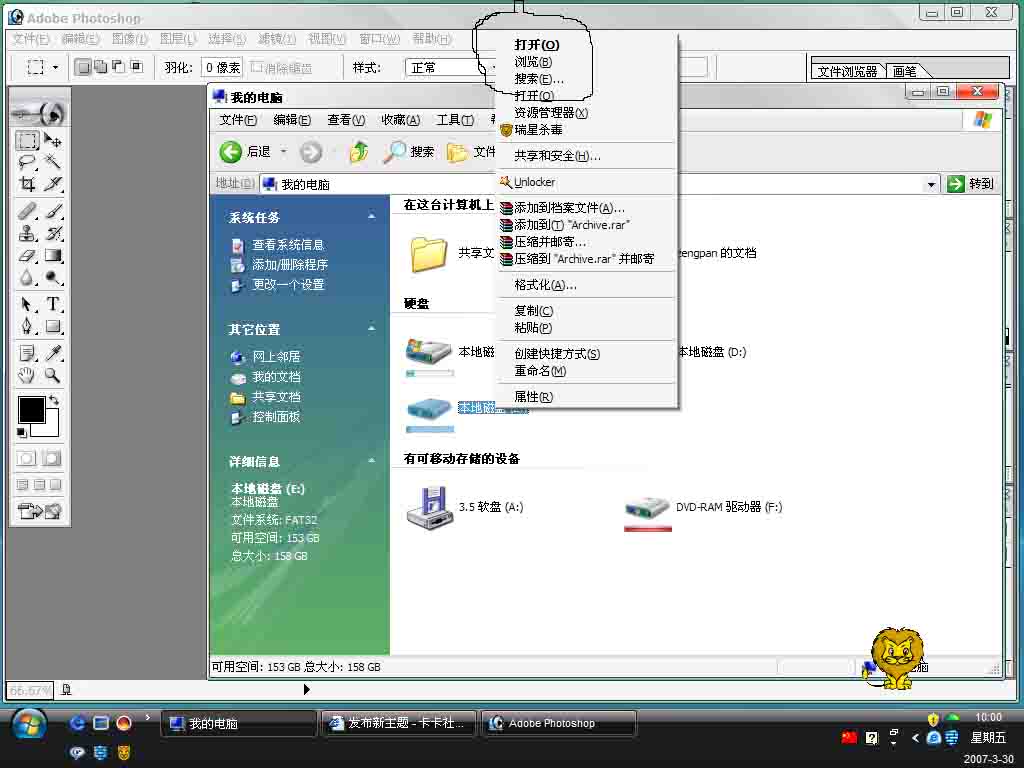The width and height of the screenshot is (1024, 768).
Task: Select the Crop tool
Action: (x=27, y=184)
